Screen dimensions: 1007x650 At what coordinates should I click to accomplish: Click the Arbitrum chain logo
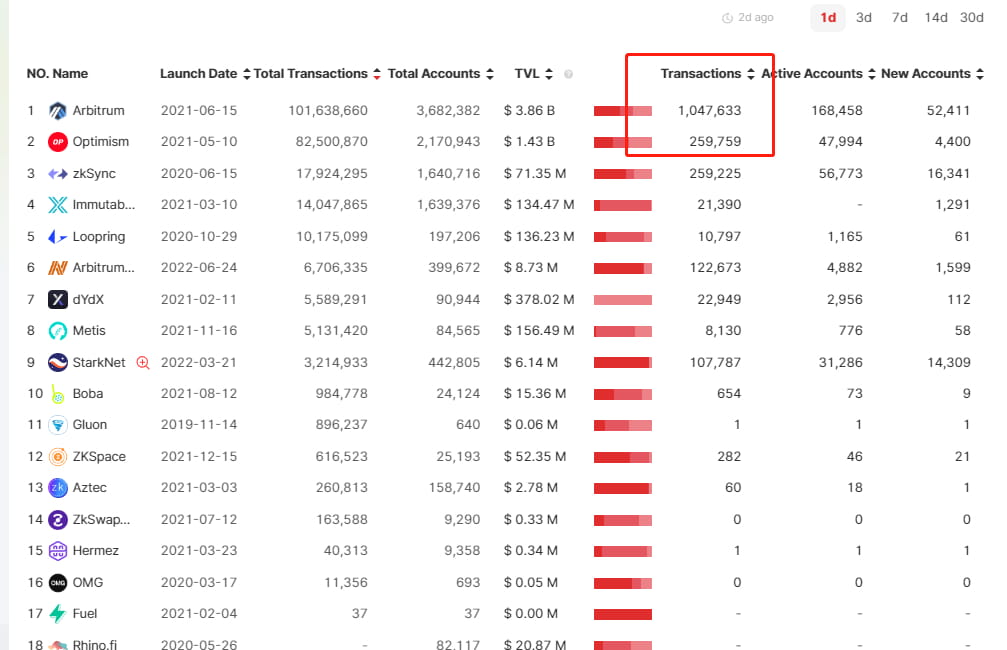[58, 110]
